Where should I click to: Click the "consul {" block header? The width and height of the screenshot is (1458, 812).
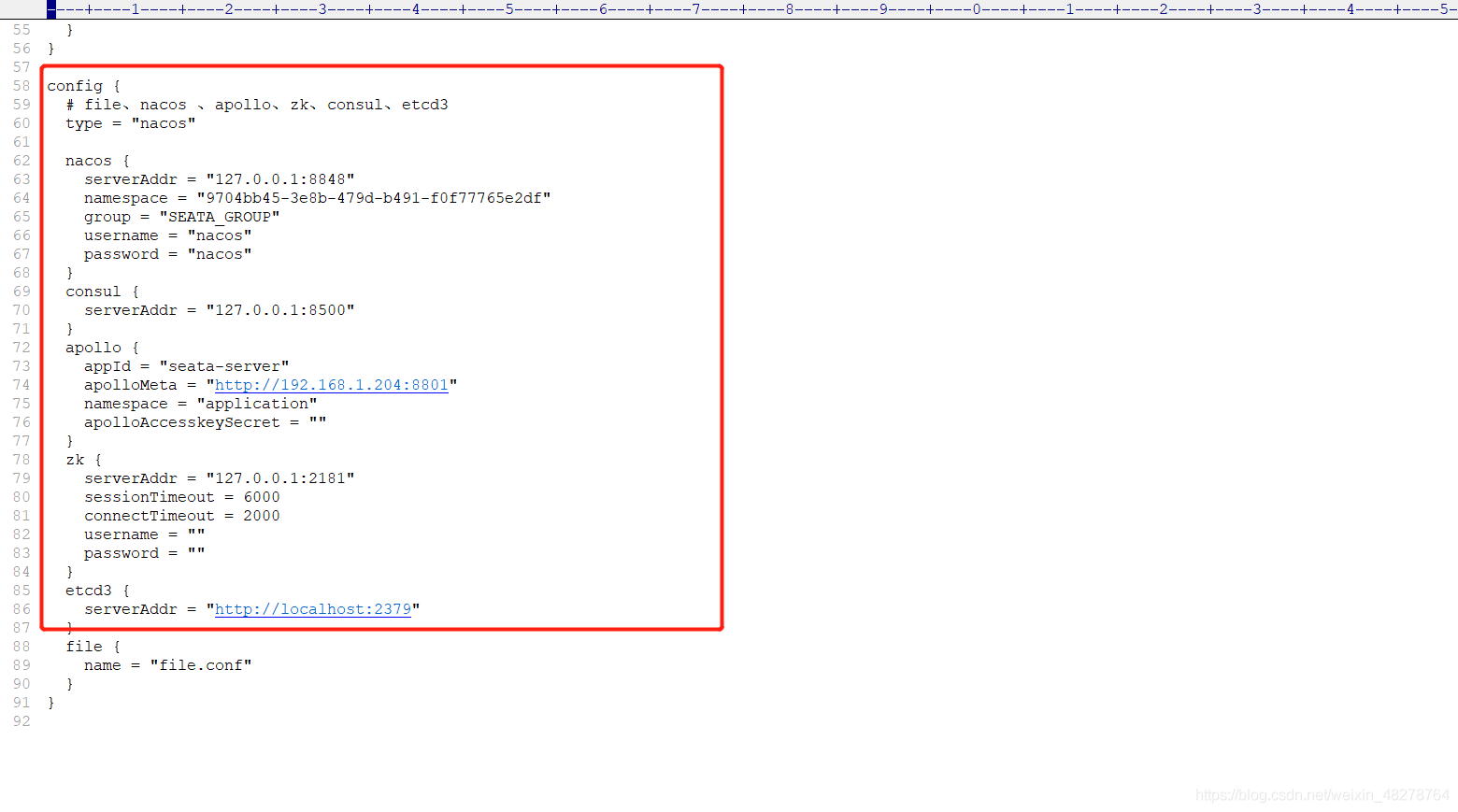[x=103, y=292]
